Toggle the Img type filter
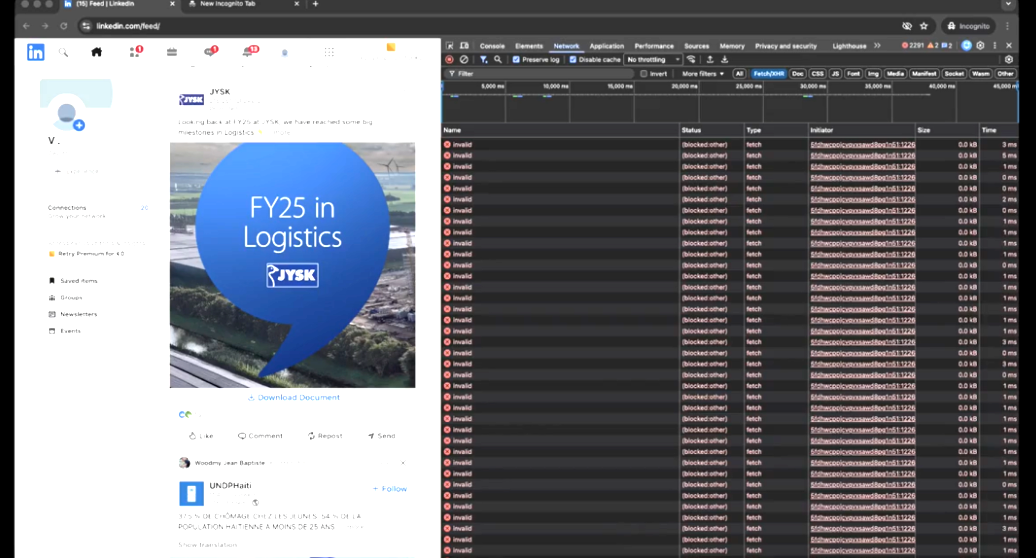Viewport: 1036px width, 558px height. click(x=873, y=74)
